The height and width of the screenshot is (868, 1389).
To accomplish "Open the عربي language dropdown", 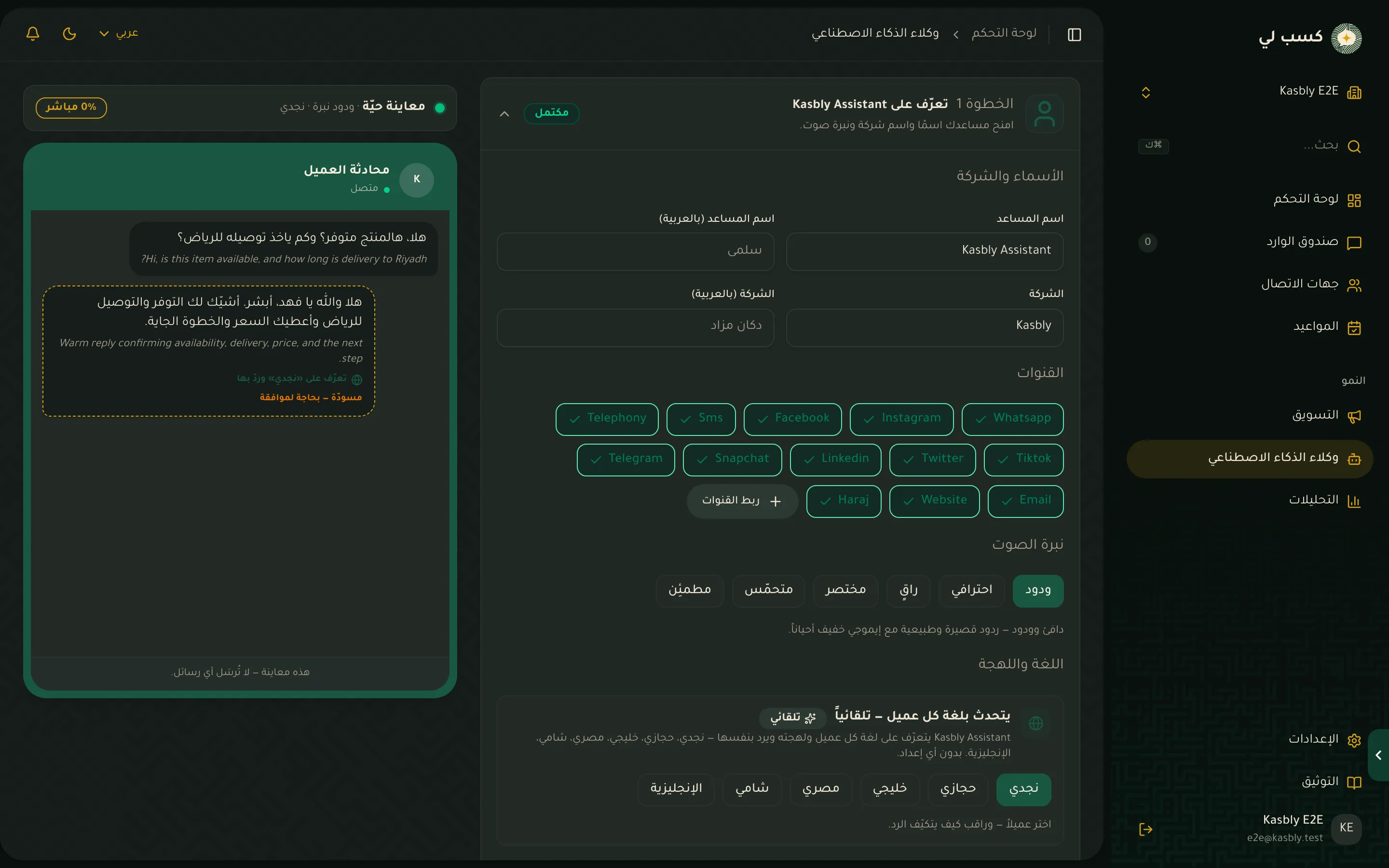I will coord(119,33).
